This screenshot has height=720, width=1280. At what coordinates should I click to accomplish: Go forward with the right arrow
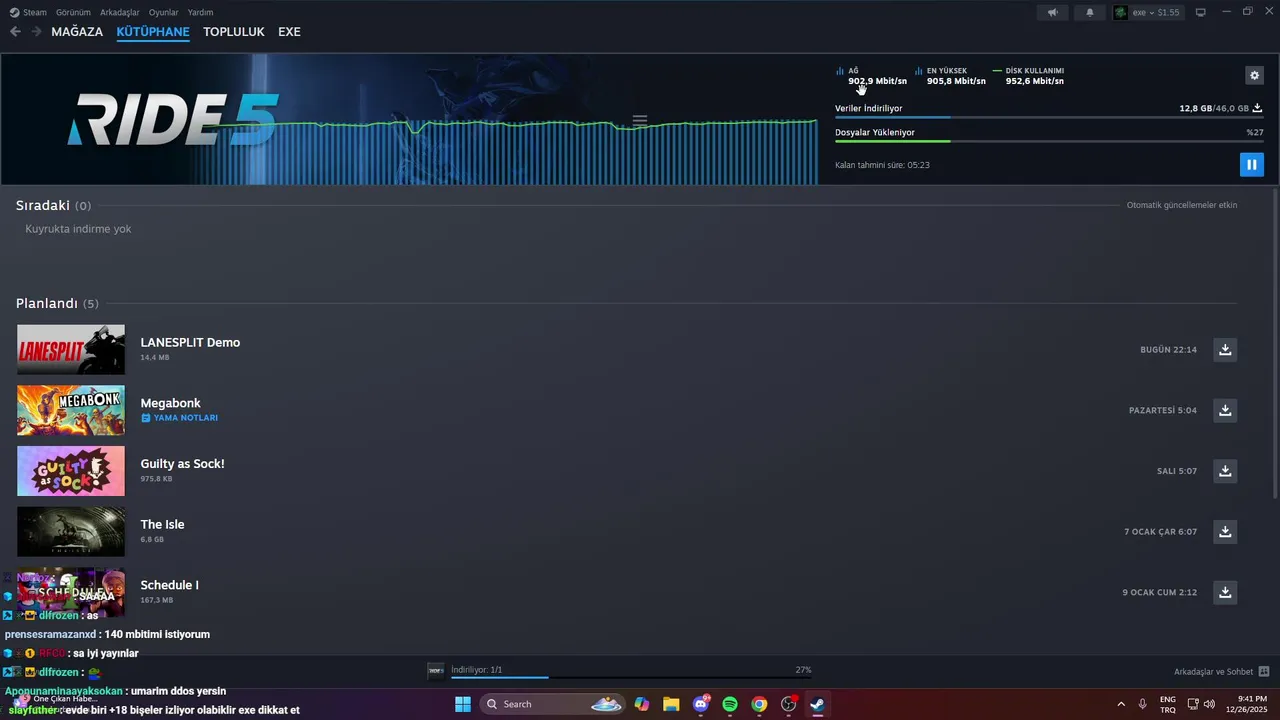click(x=36, y=32)
